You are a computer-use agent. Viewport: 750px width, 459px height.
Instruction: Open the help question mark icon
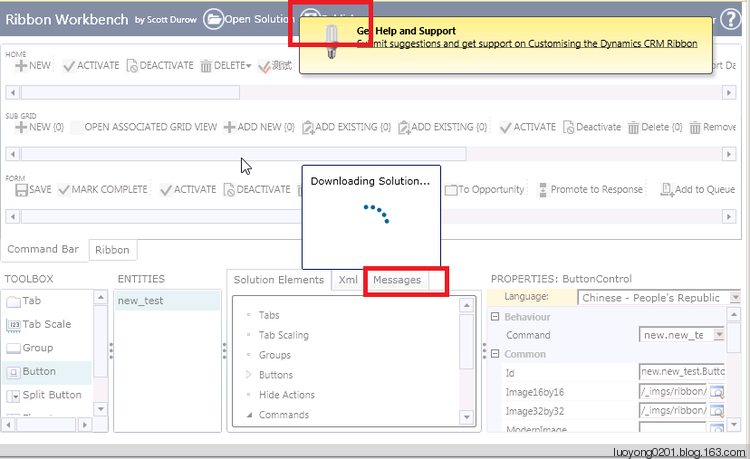tap(730, 20)
